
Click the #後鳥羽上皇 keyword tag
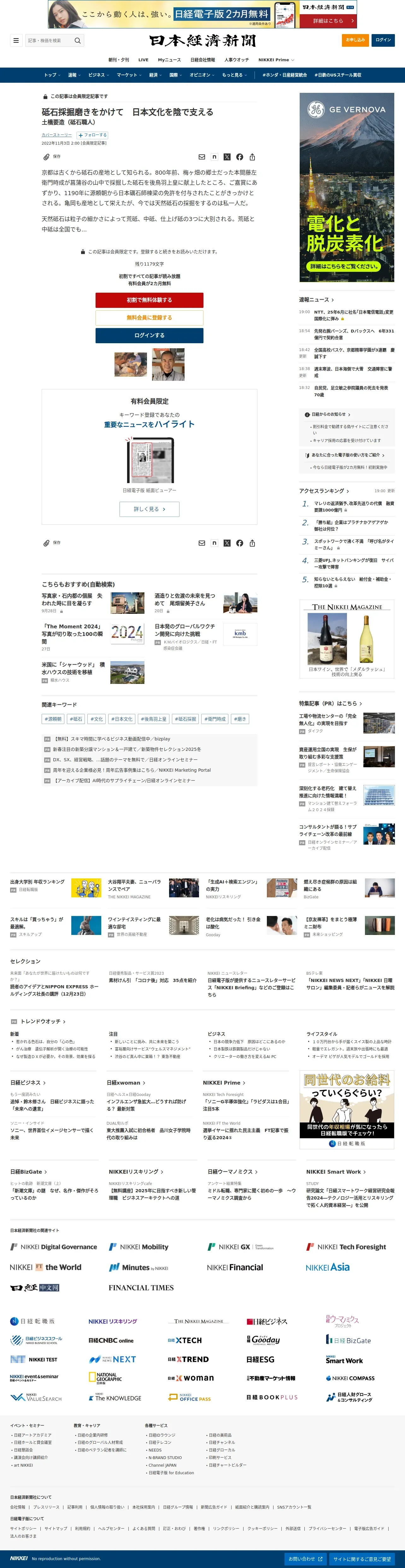coord(154,719)
